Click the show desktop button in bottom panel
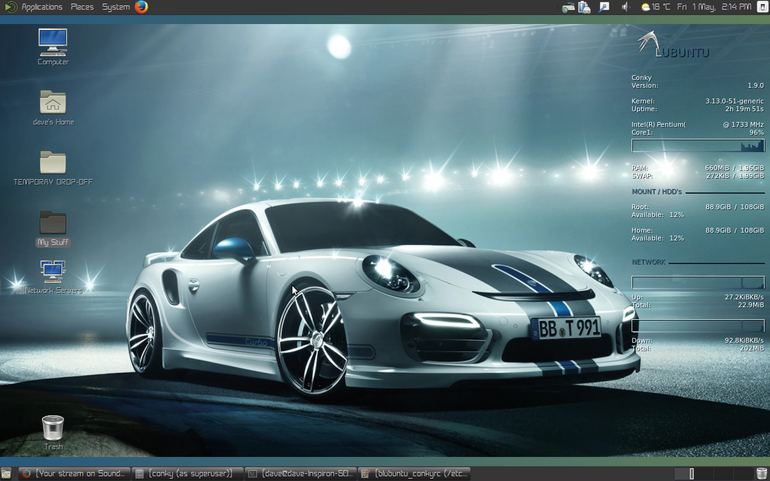770x481 pixels. pyautogui.click(x=6, y=474)
